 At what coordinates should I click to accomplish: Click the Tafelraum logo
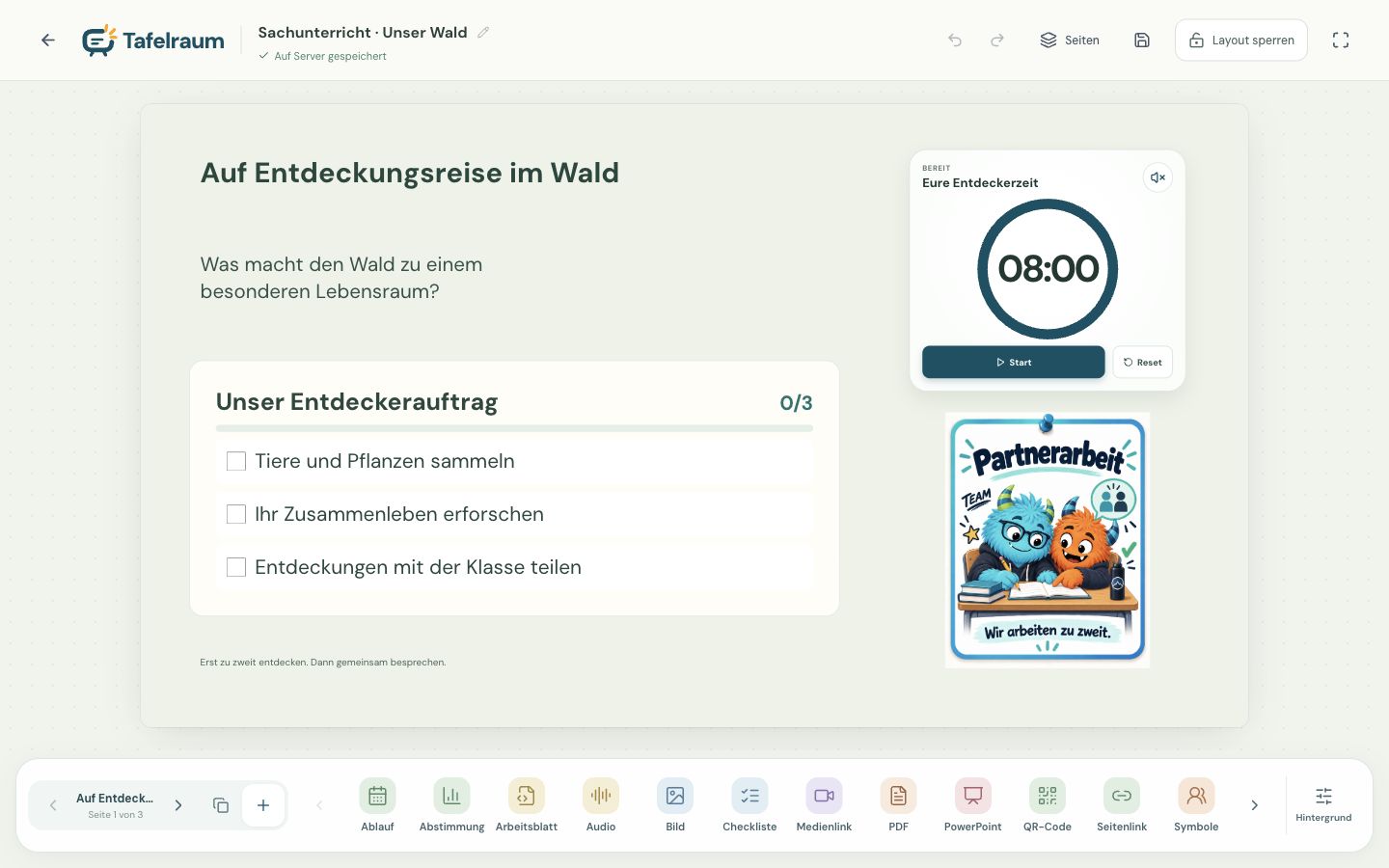click(152, 41)
